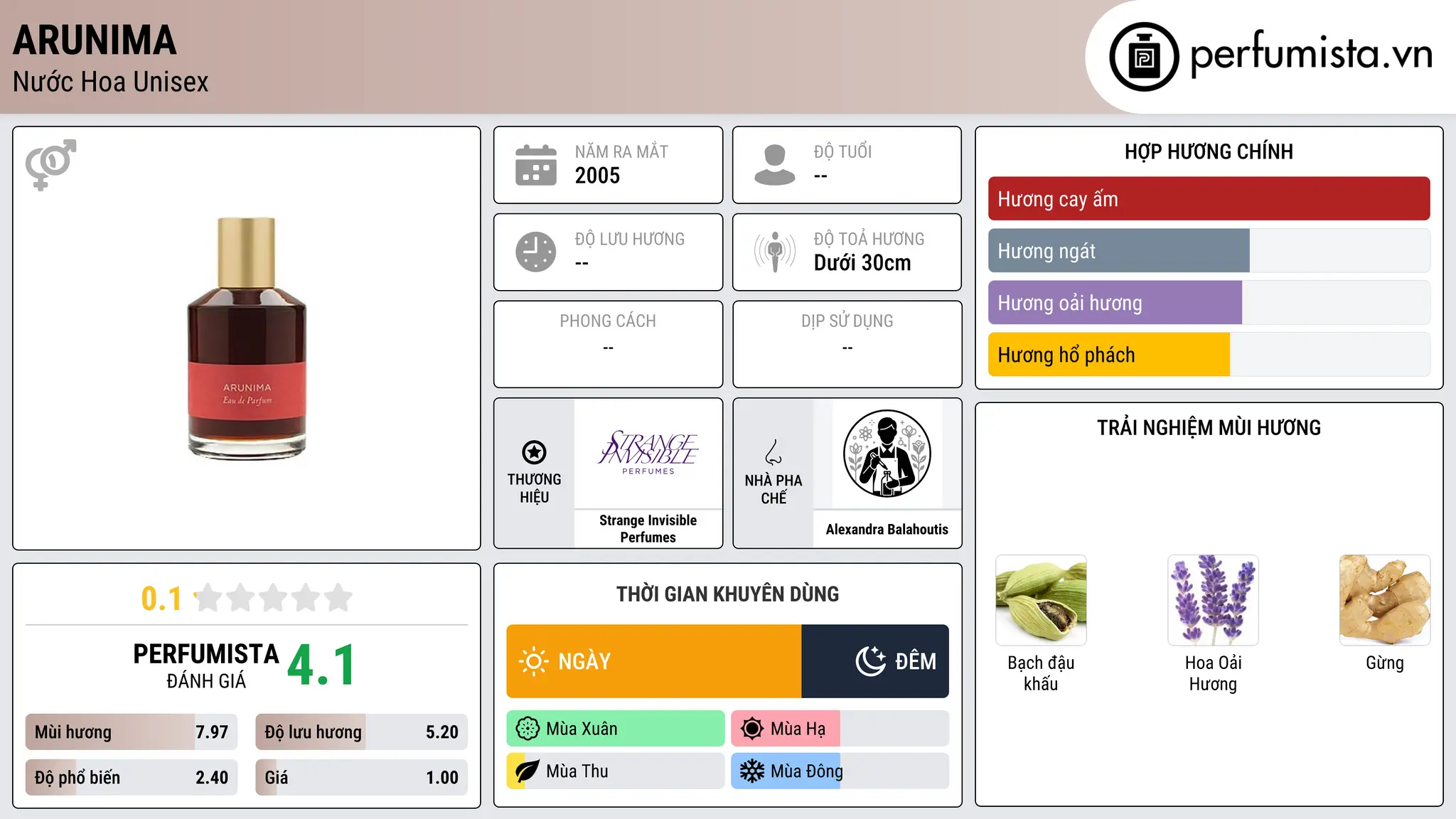The width and height of the screenshot is (1456, 819).
Task: Click the moon icon beside ĐÊM
Action: 870,661
